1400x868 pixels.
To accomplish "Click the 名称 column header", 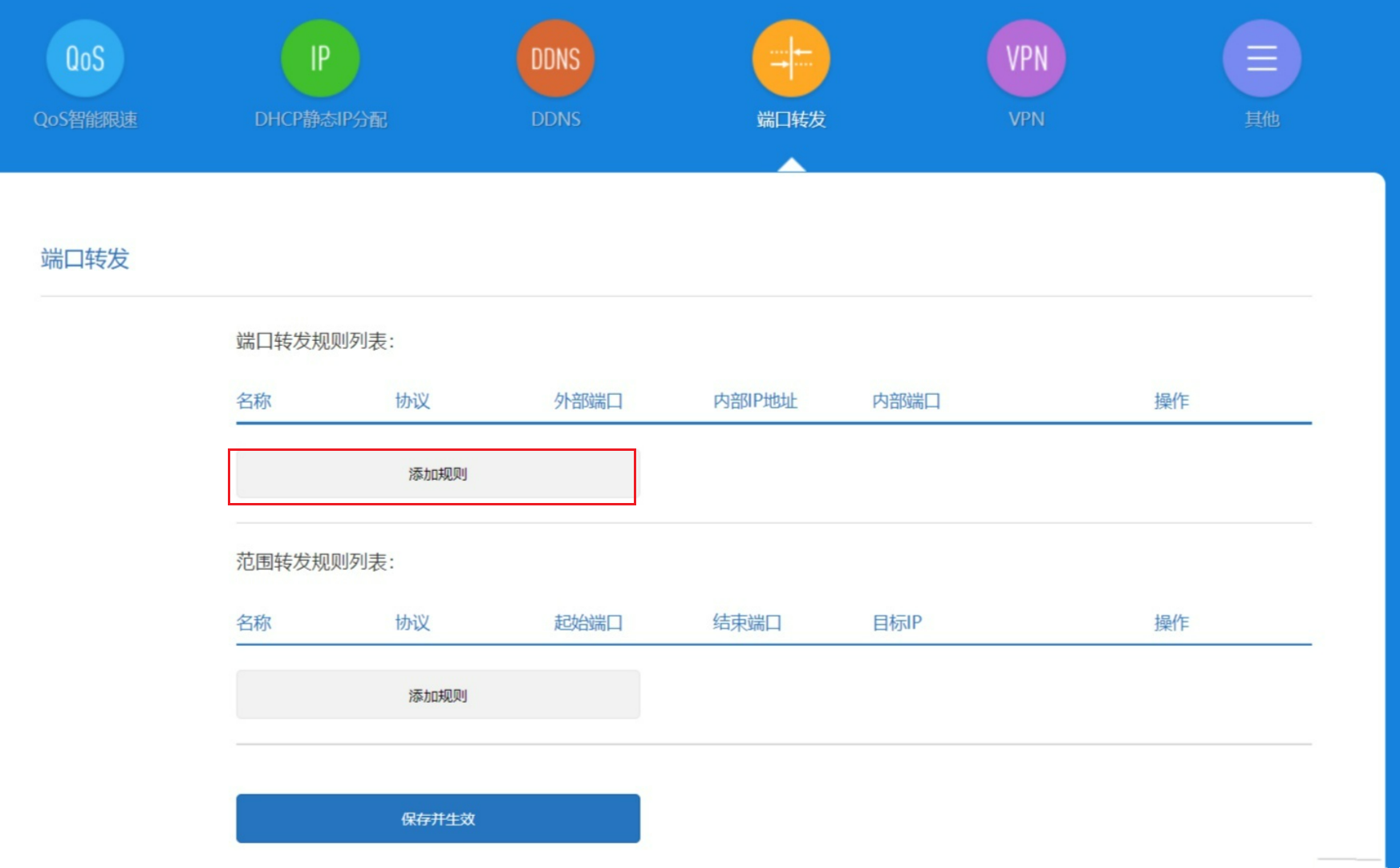I will [254, 401].
